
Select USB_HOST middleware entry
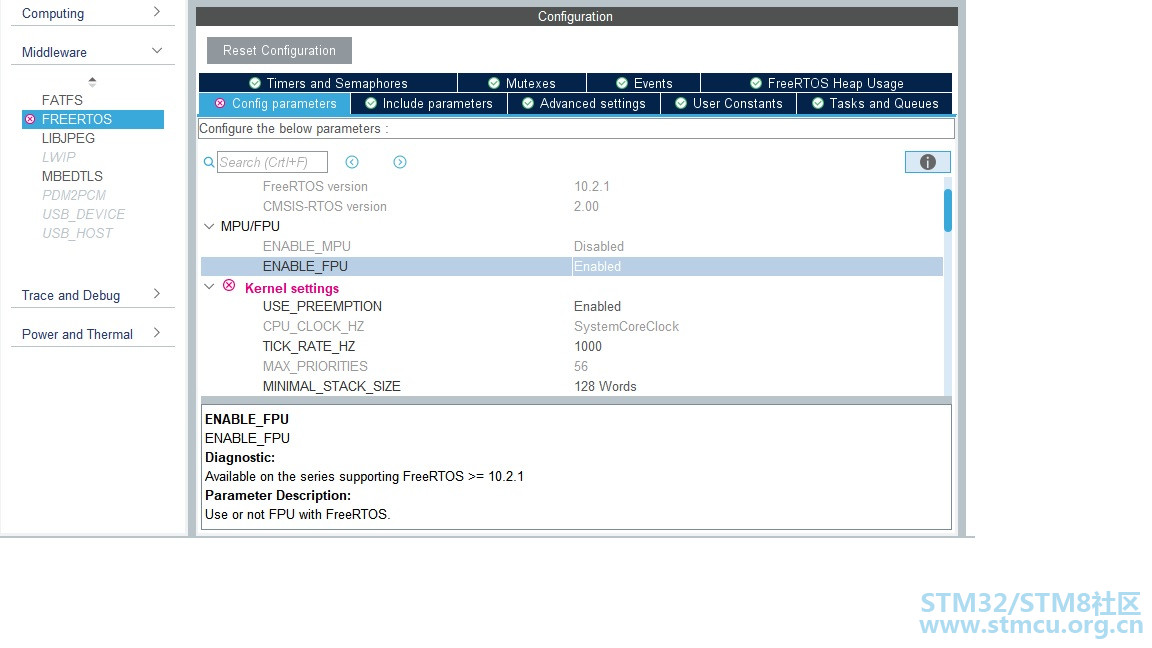(77, 234)
